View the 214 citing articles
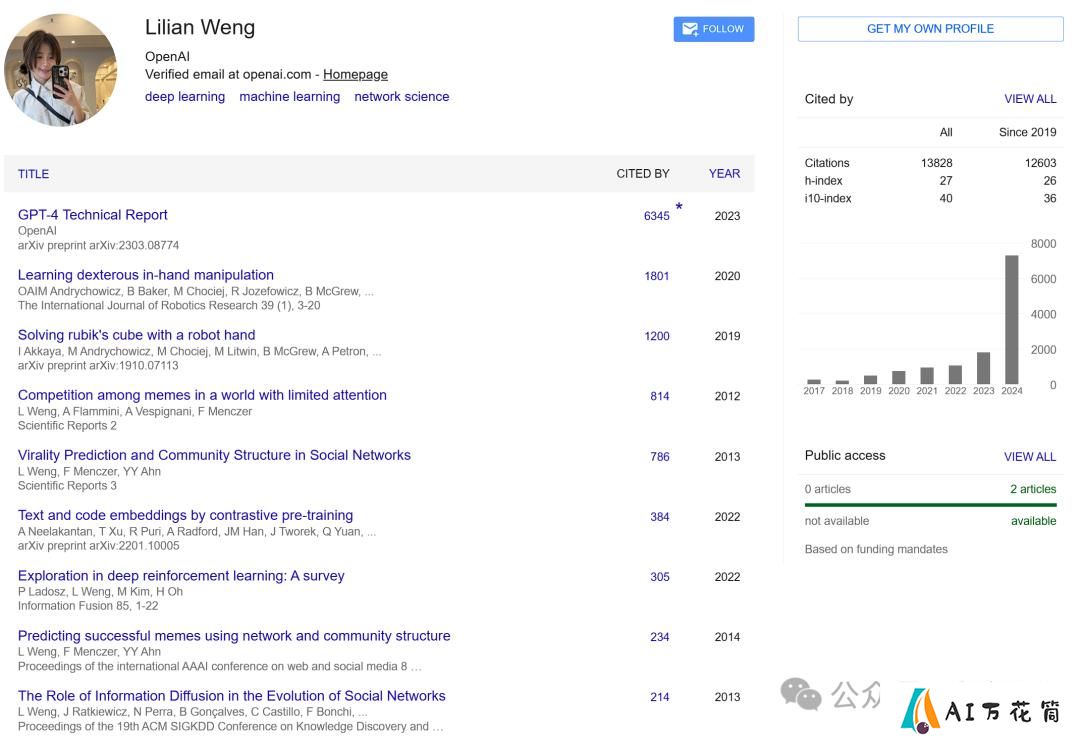1080x739 pixels. [x=660, y=697]
